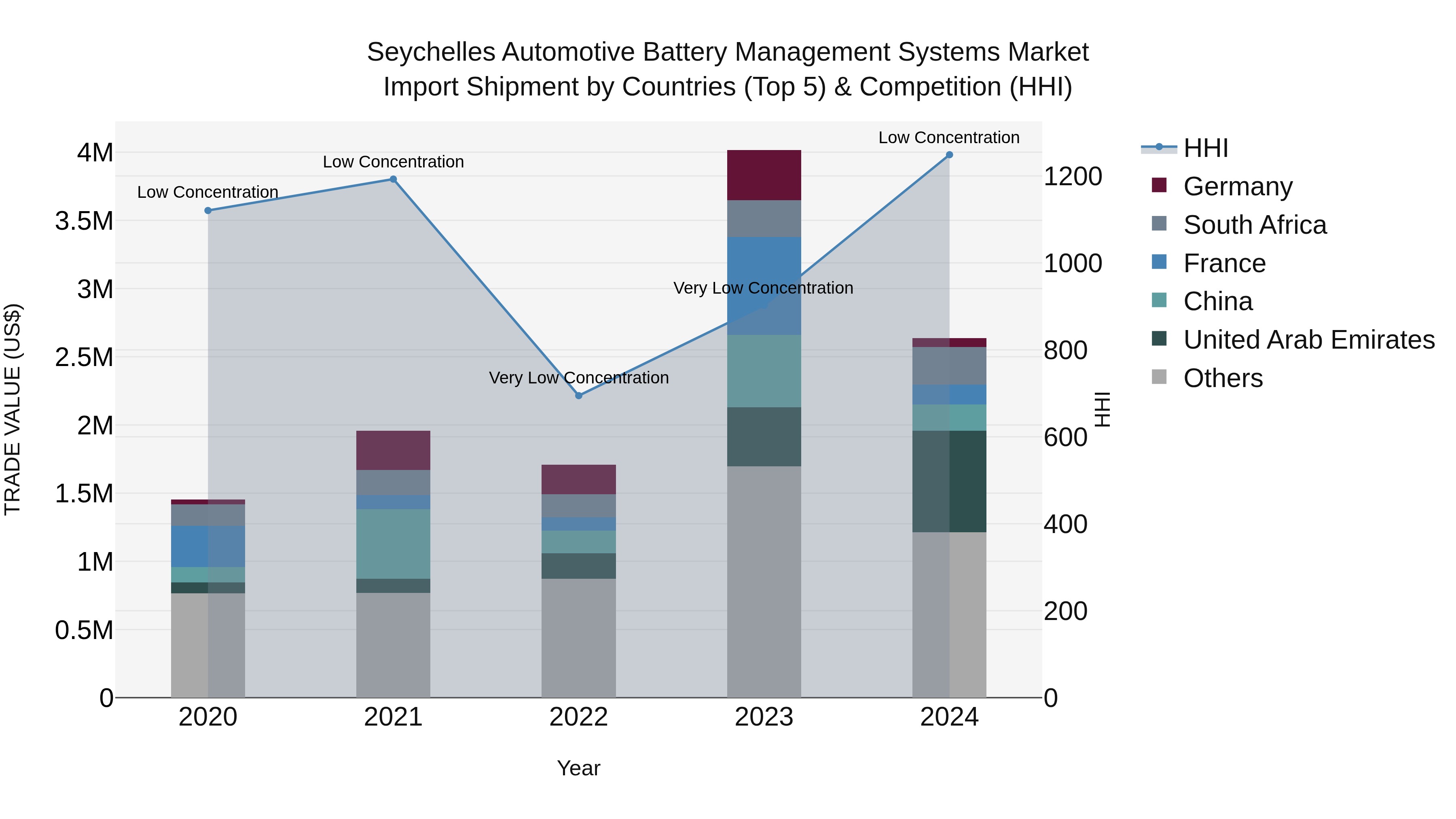Click the 600 tick on HHI axis
1456x819 pixels.
pyautogui.click(x=1065, y=438)
